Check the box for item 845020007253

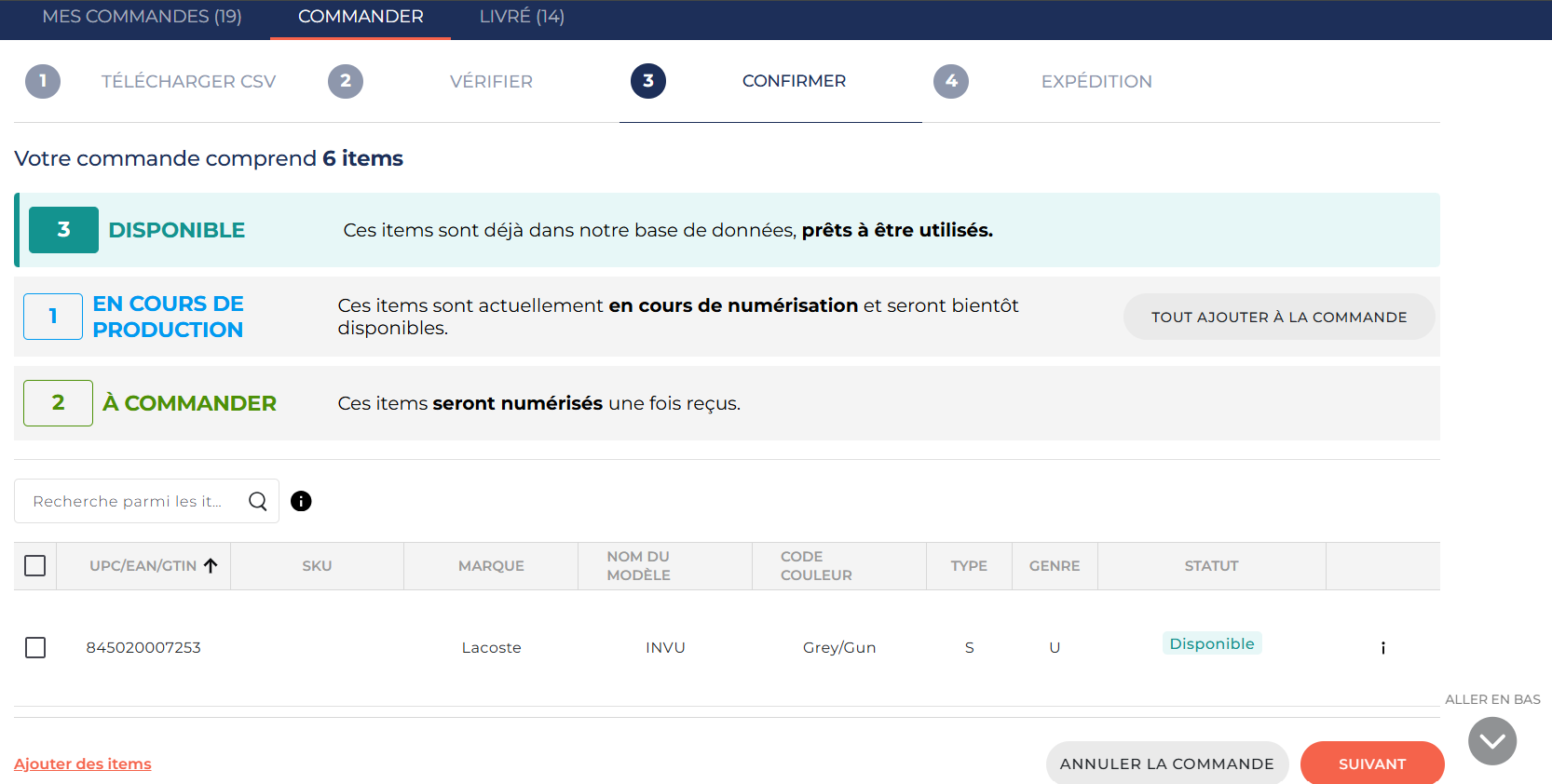pos(35,647)
